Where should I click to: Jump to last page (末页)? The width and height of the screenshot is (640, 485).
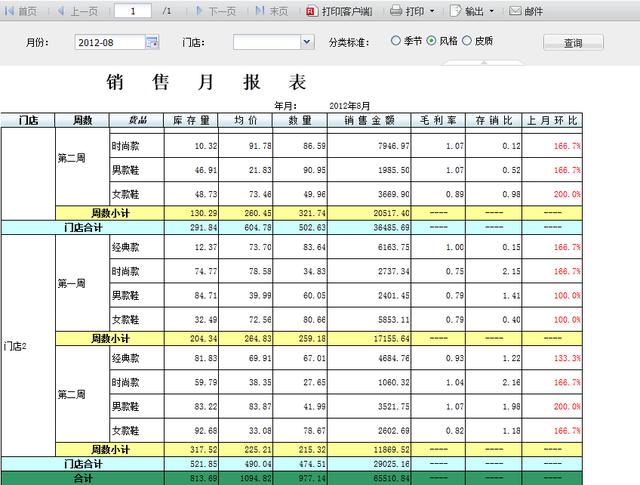pos(271,11)
